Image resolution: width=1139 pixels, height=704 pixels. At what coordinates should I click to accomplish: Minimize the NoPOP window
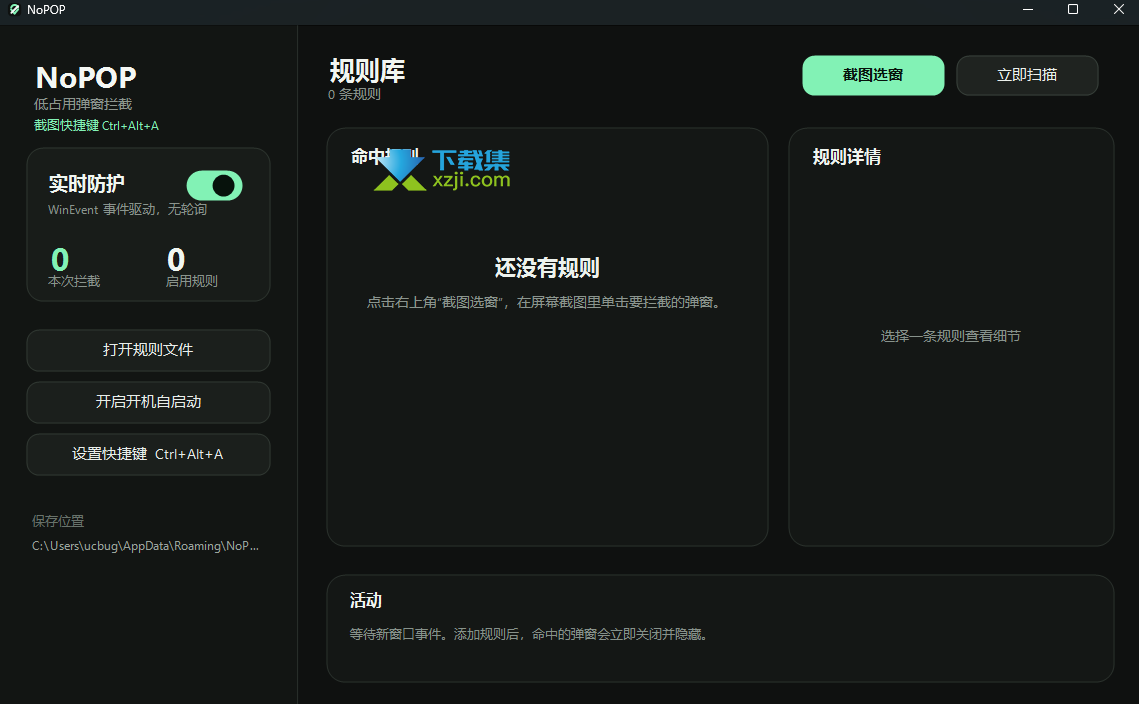(x=1028, y=9)
